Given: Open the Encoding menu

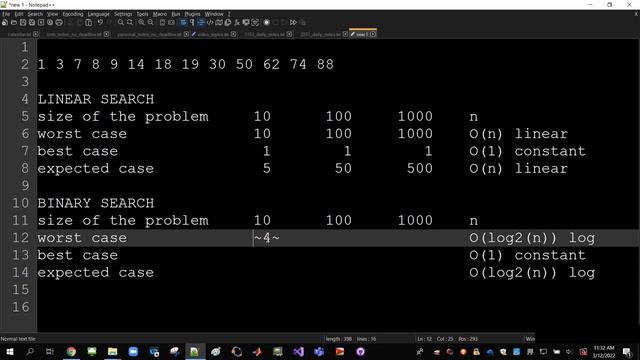Looking at the screenshot, I should pyautogui.click(x=73, y=14).
